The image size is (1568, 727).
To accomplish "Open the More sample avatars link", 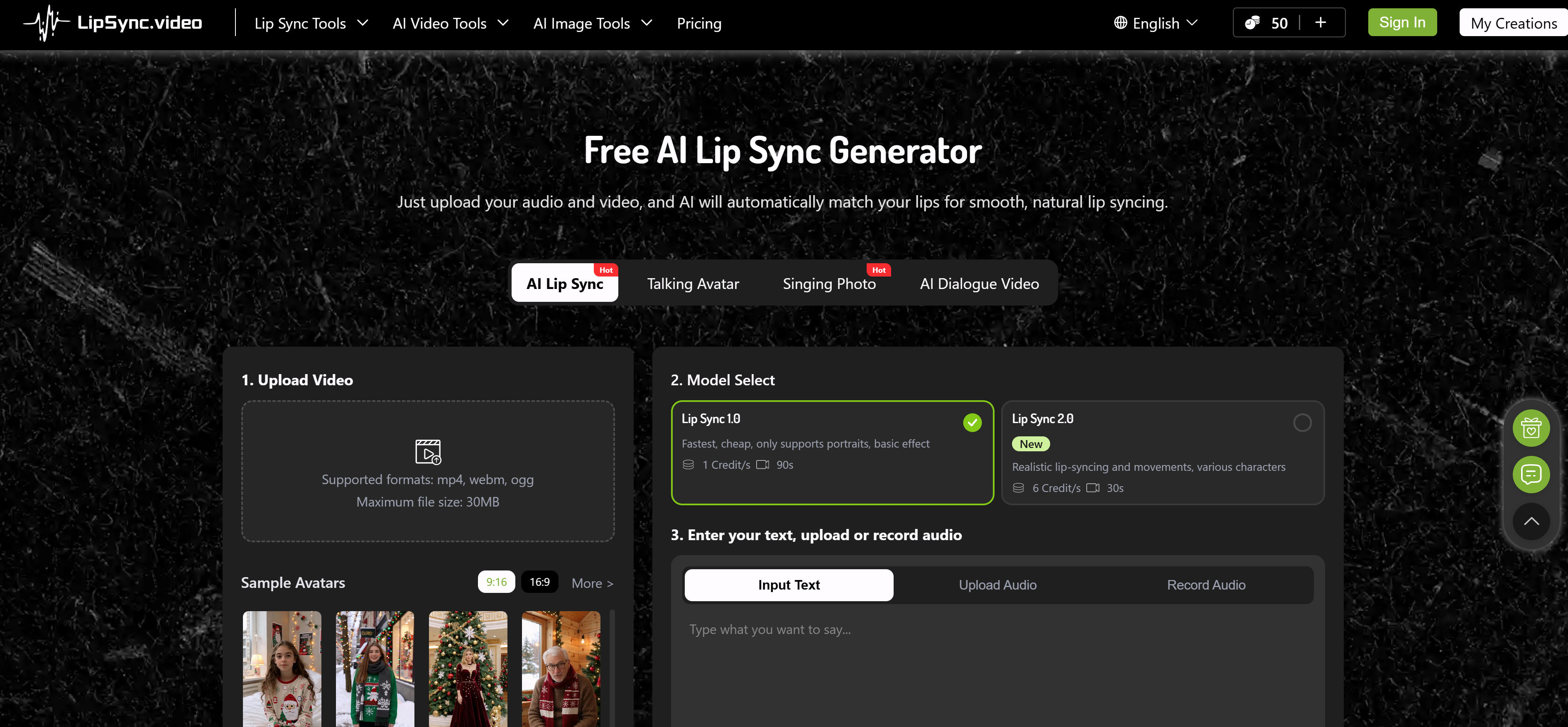I will point(592,583).
